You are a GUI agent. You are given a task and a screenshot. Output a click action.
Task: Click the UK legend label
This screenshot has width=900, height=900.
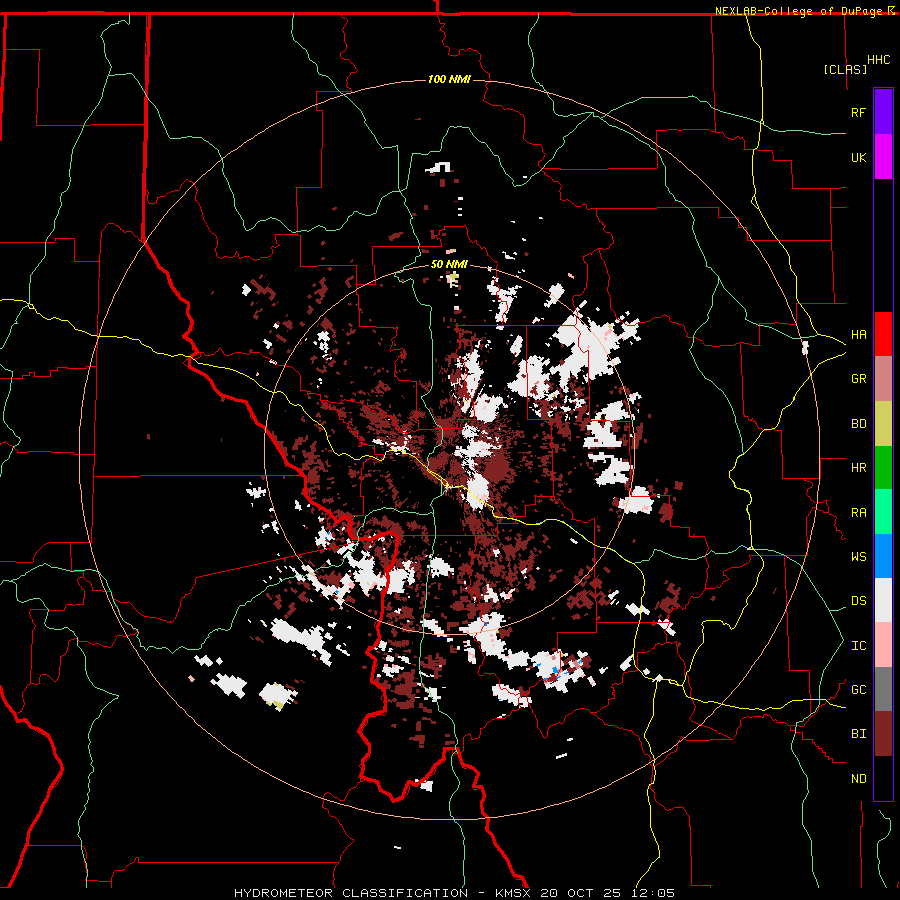[858, 157]
